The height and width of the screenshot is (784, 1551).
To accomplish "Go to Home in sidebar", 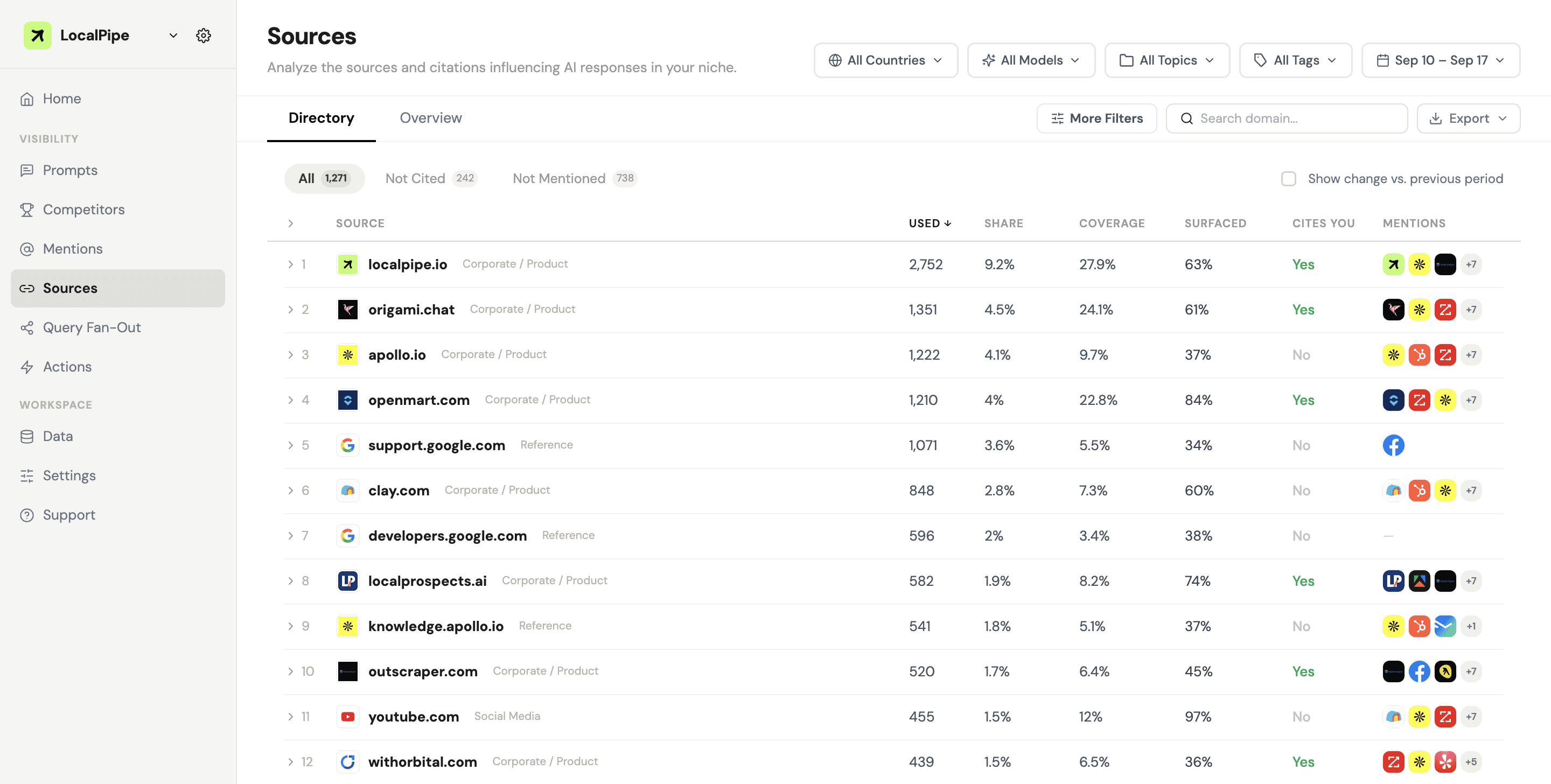I will point(117,99).
